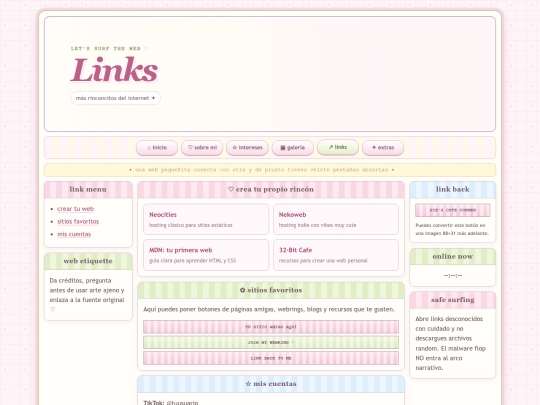Image resolution: width=540 pixels, height=405 pixels.
Task: Click the 'link menu' panel header
Action: click(x=88, y=189)
